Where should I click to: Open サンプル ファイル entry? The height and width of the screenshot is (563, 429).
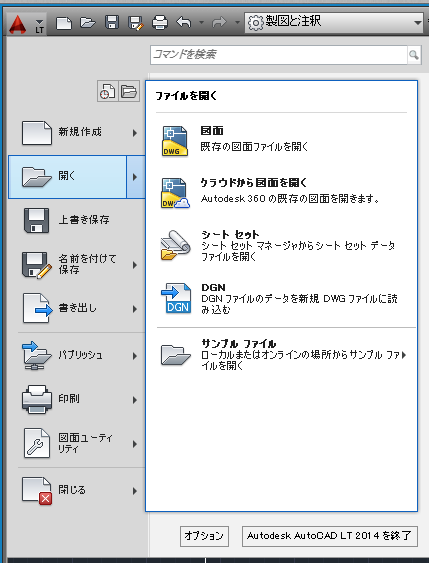pyautogui.click(x=281, y=355)
